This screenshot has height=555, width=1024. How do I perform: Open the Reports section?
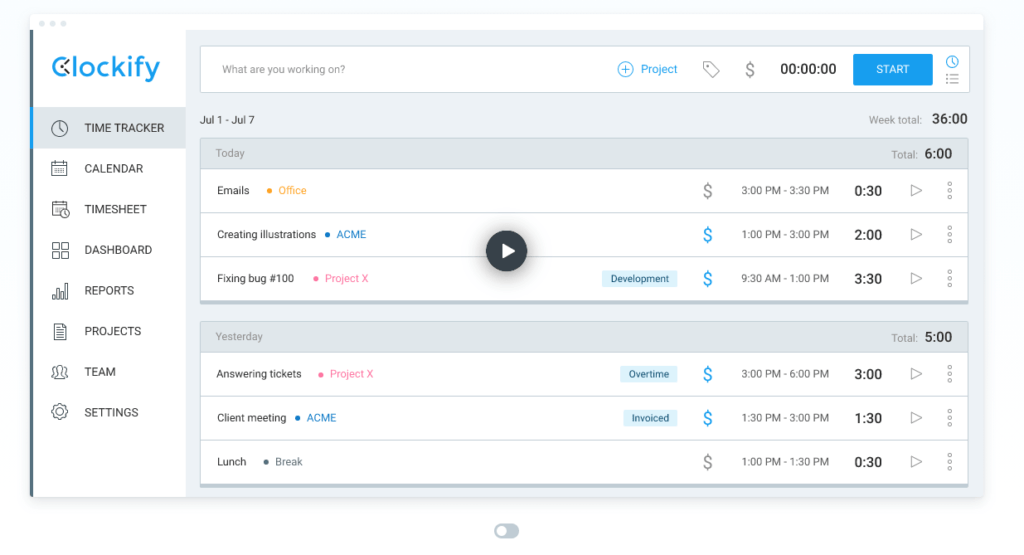[108, 291]
